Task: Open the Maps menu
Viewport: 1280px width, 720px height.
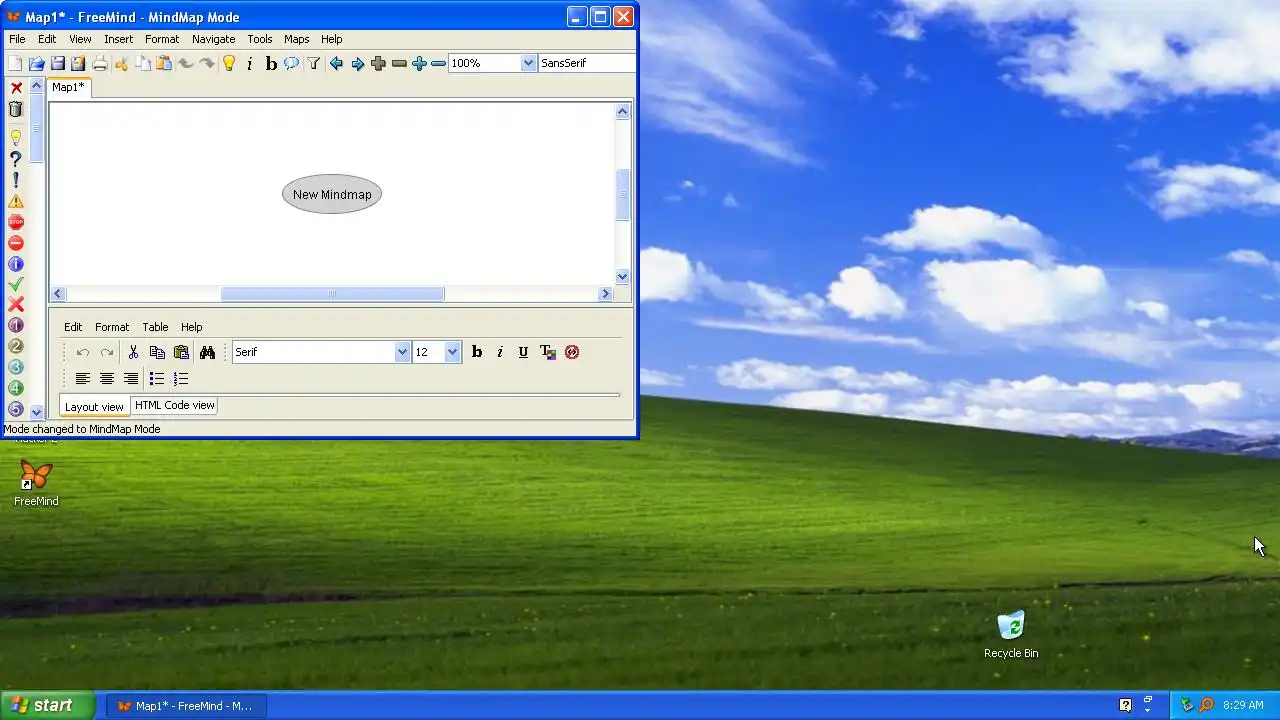Action: click(x=297, y=39)
